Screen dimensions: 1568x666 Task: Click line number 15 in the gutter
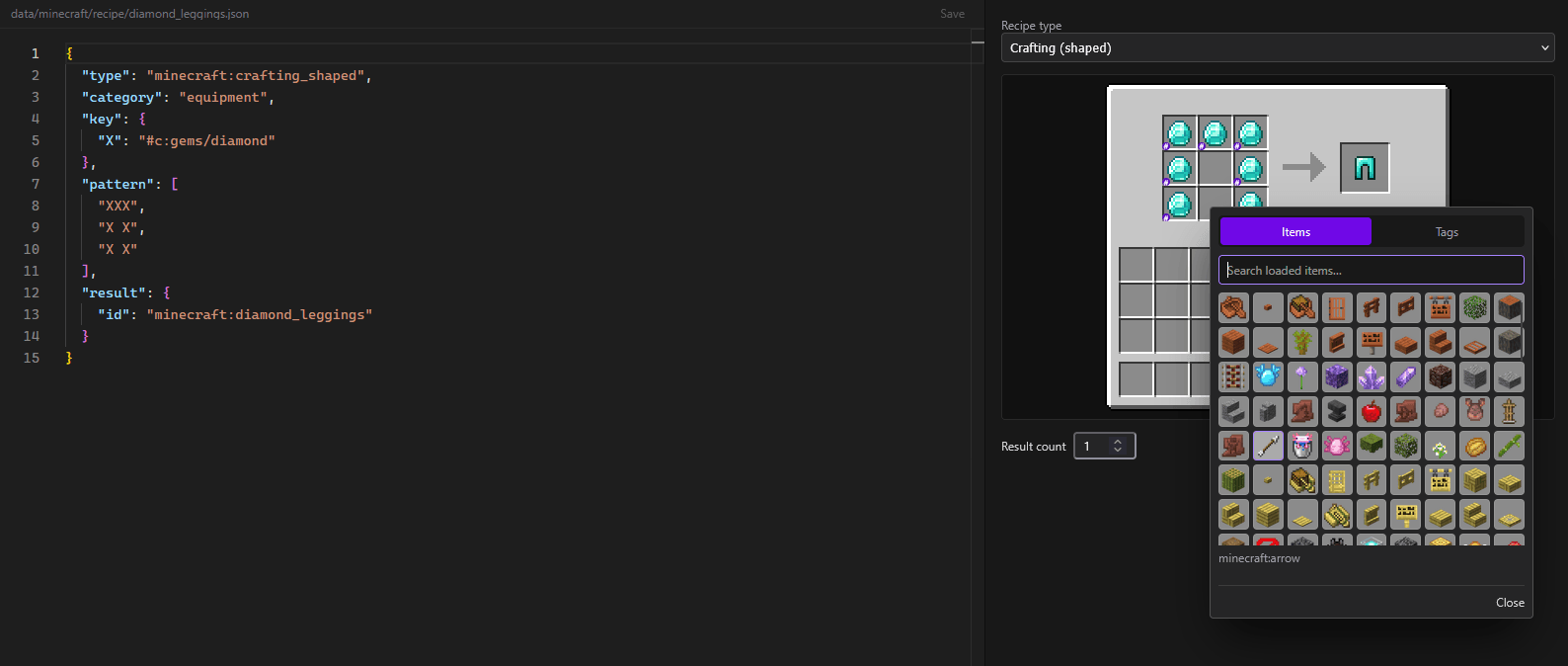(32, 358)
